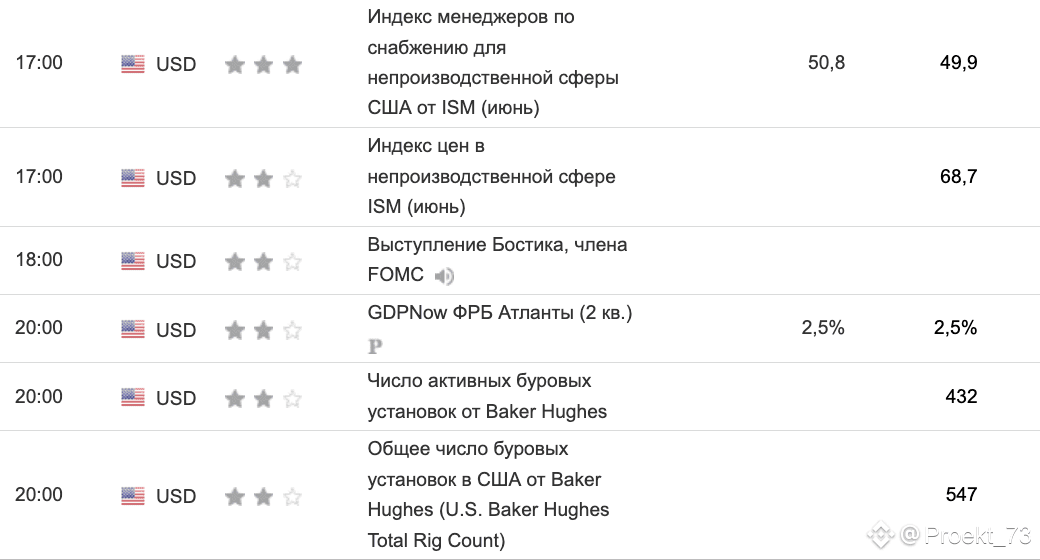This screenshot has height=560, width=1040.
Task: Open Baker Hughes active rig count event
Action: [x=487, y=396]
